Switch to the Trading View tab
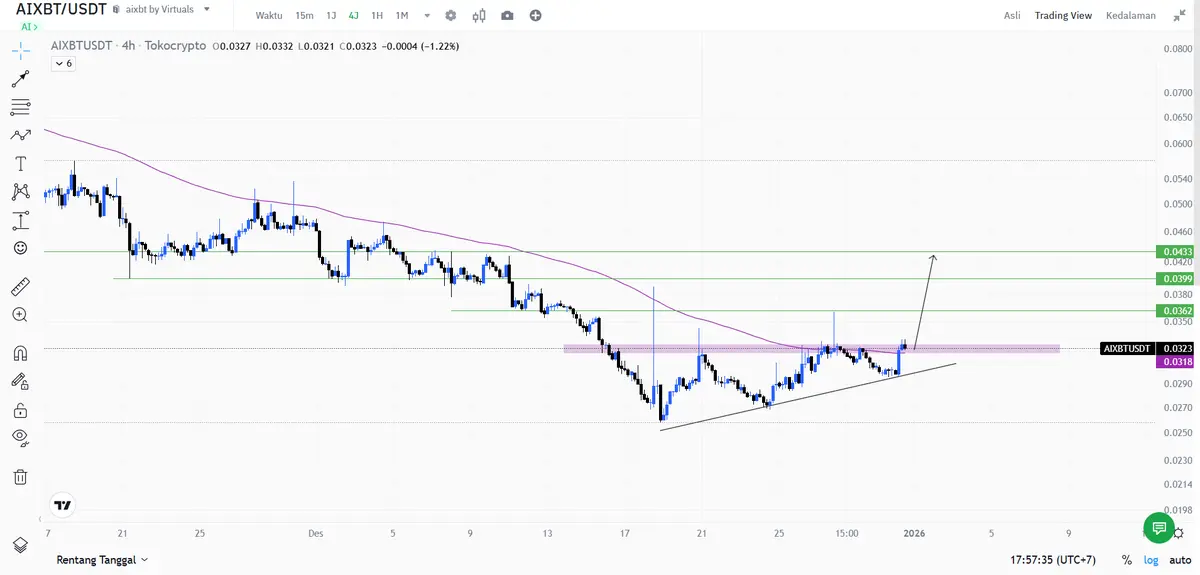 (1063, 15)
